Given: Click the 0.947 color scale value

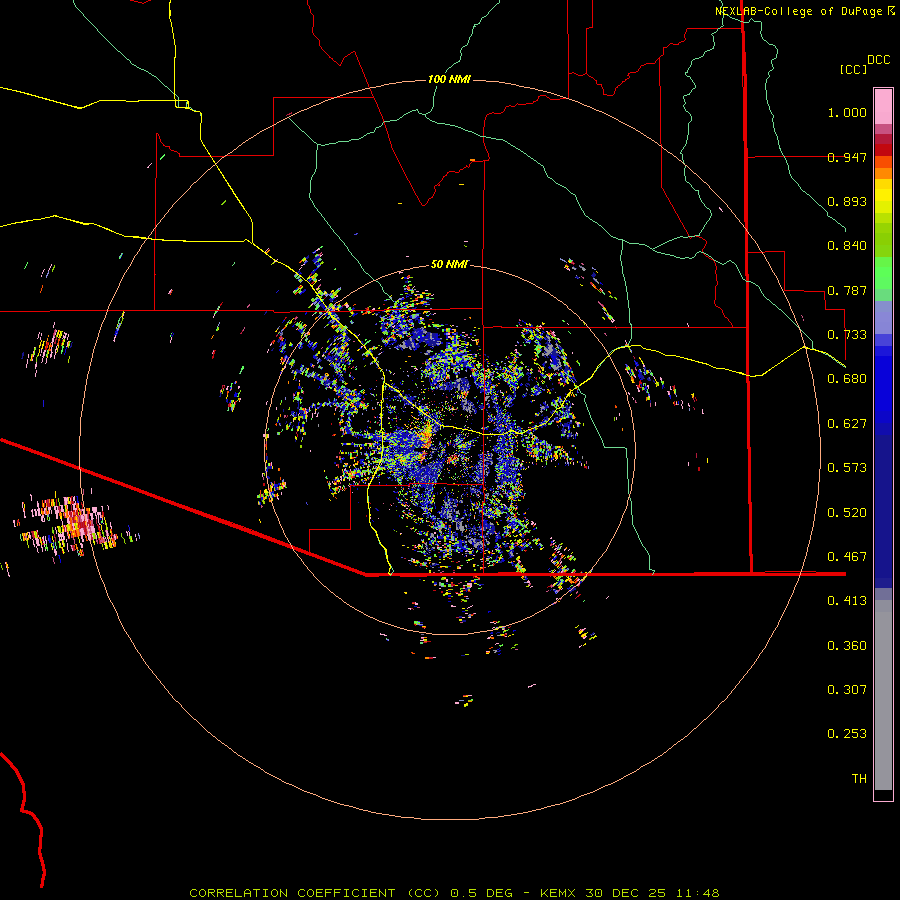Looking at the screenshot, I should click(x=847, y=157).
